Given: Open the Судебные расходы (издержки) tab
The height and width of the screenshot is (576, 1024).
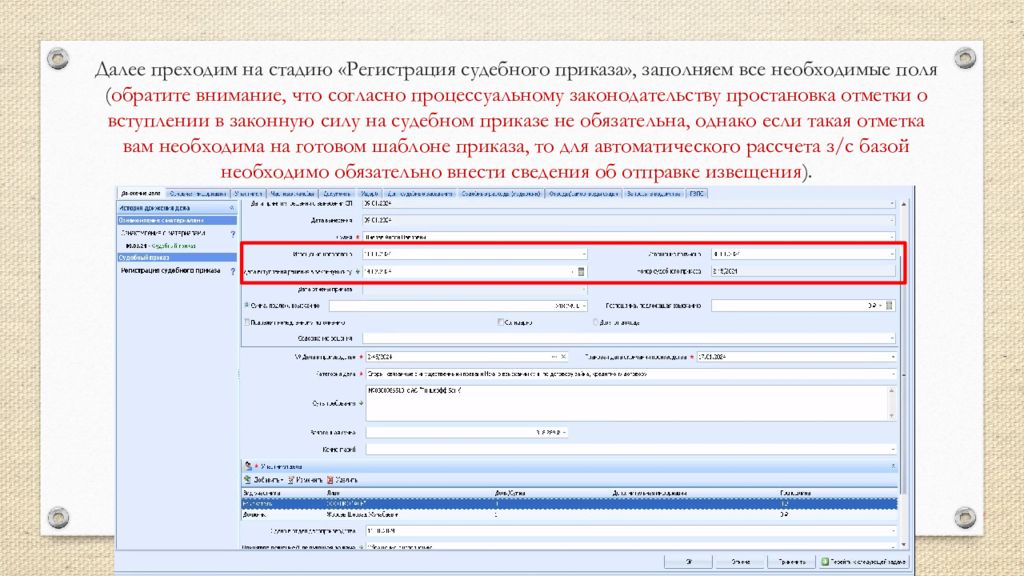Looking at the screenshot, I should (501, 194).
